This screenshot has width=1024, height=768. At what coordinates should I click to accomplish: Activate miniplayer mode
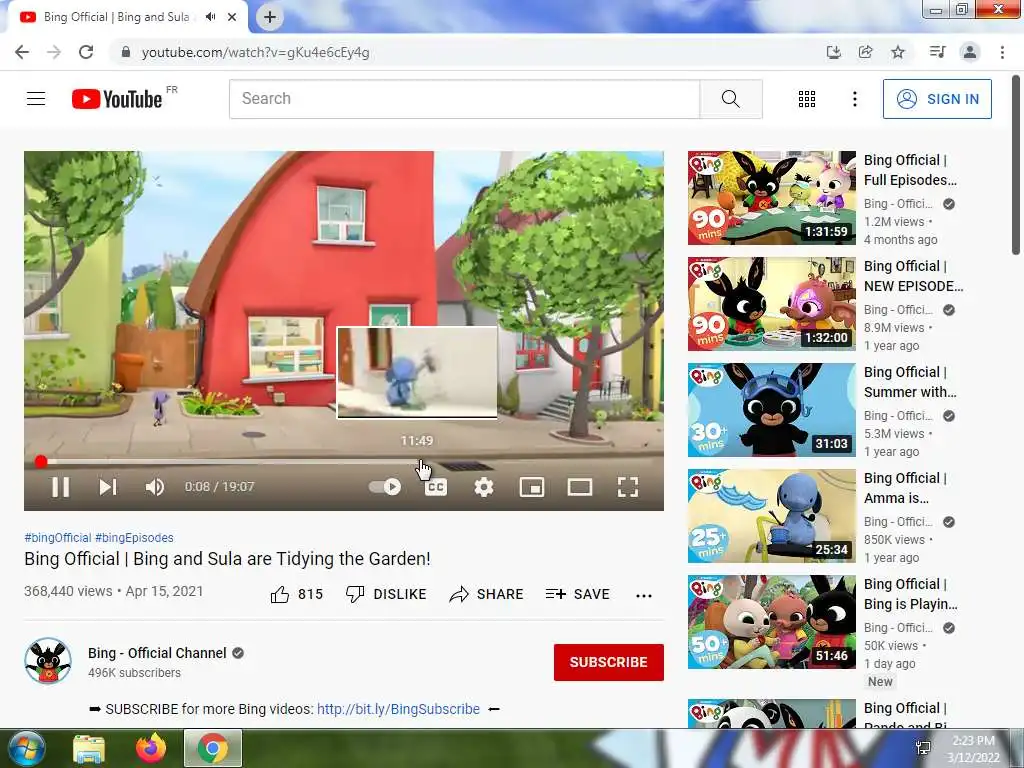(532, 487)
